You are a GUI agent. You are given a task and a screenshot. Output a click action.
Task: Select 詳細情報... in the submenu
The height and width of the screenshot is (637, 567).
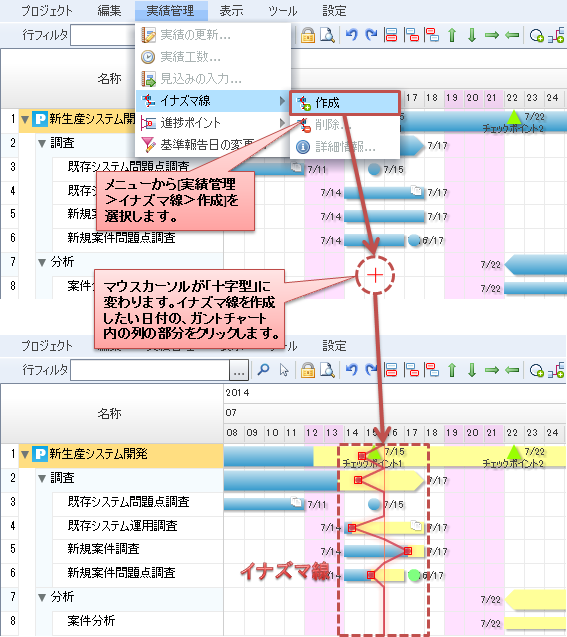(x=345, y=147)
